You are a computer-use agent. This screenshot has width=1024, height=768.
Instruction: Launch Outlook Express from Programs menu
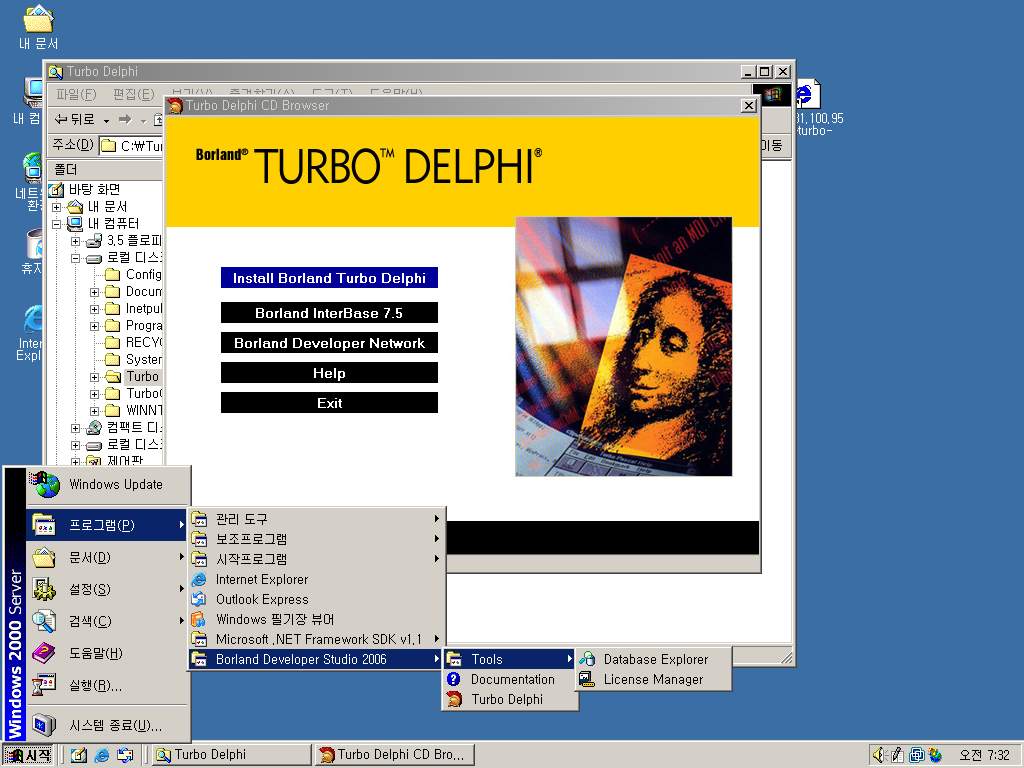(262, 599)
